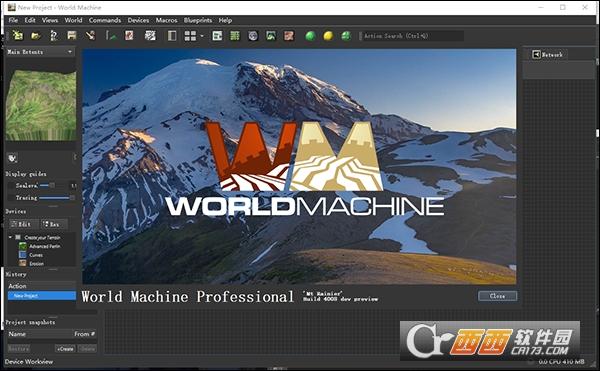Image resolution: width=600 pixels, height=371 pixels.
Task: Click the Restore snapshot button
Action: pos(19,349)
